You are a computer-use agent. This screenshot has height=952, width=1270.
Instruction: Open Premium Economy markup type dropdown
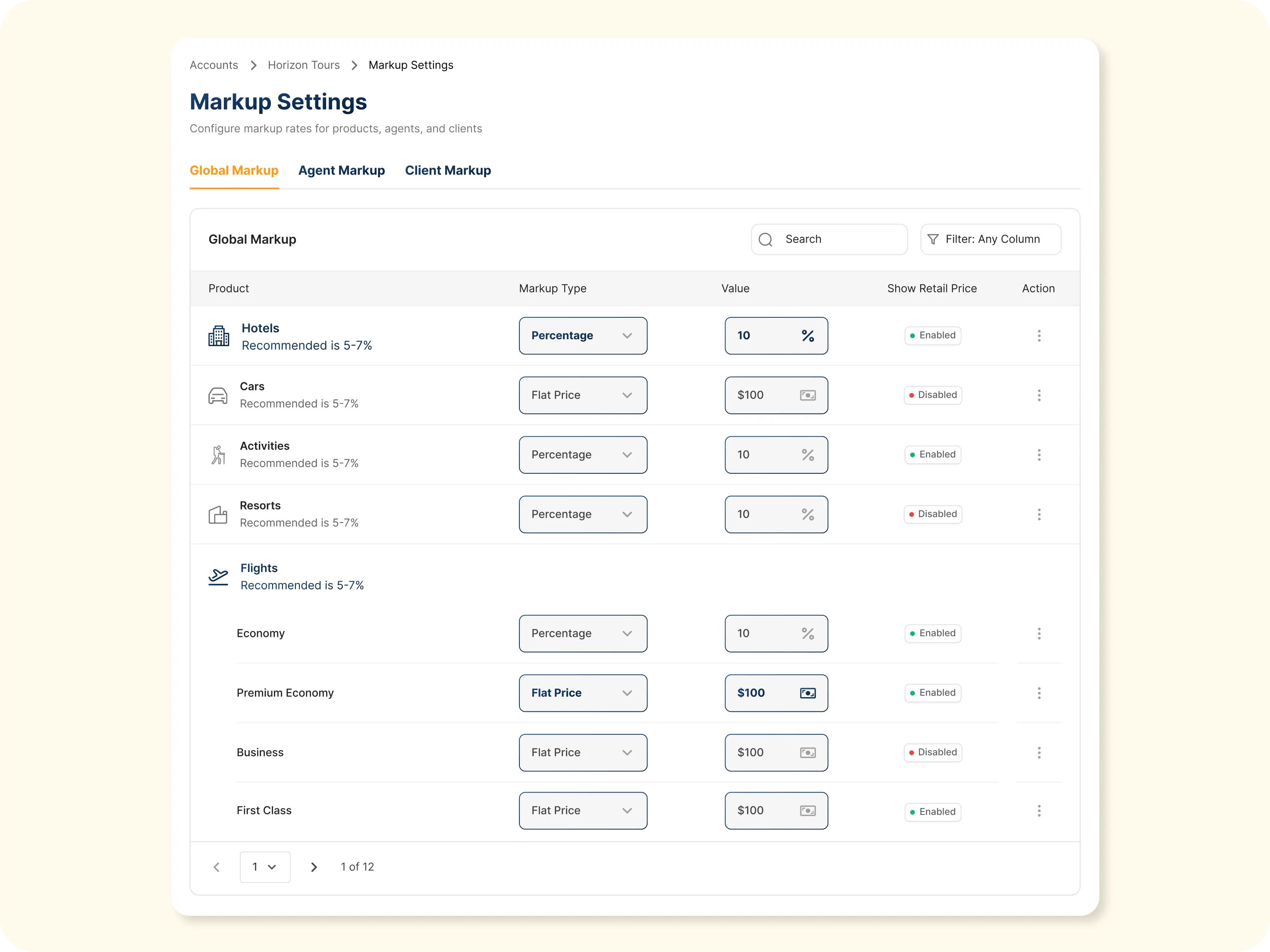pyautogui.click(x=583, y=693)
